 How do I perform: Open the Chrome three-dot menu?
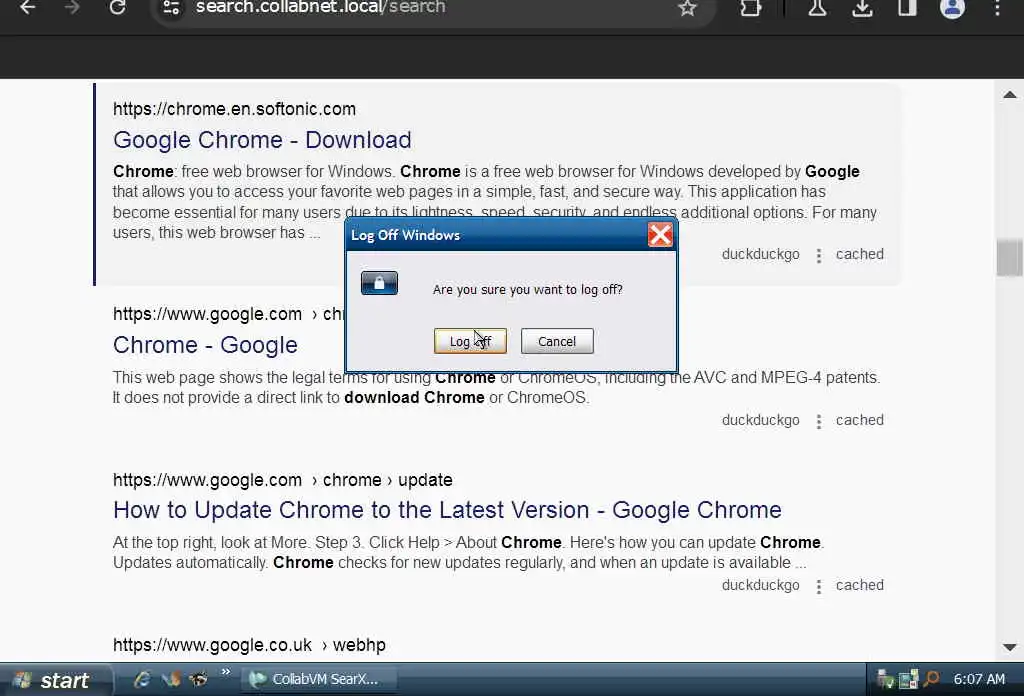click(x=997, y=8)
